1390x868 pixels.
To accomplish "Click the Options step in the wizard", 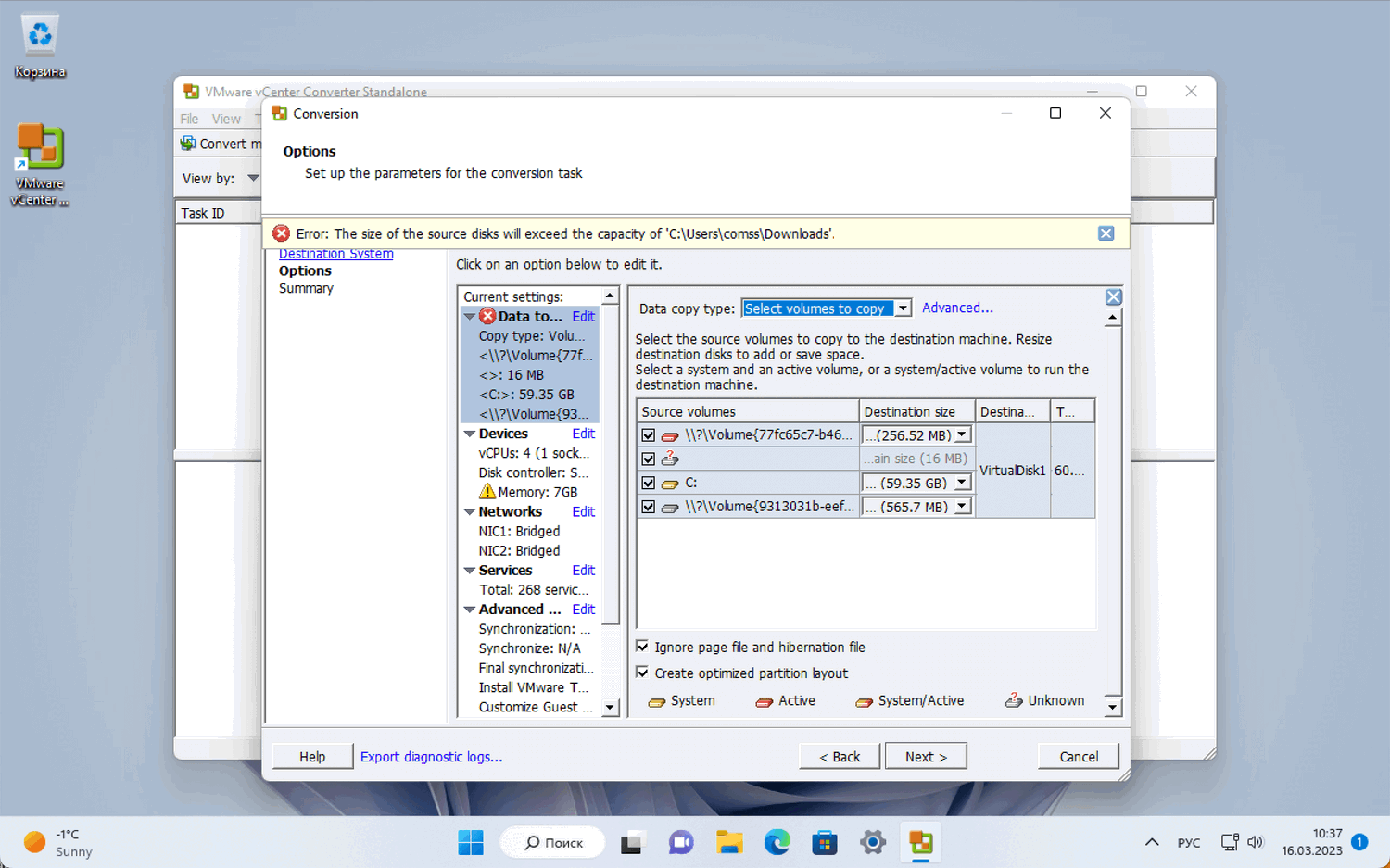I will 305,270.
